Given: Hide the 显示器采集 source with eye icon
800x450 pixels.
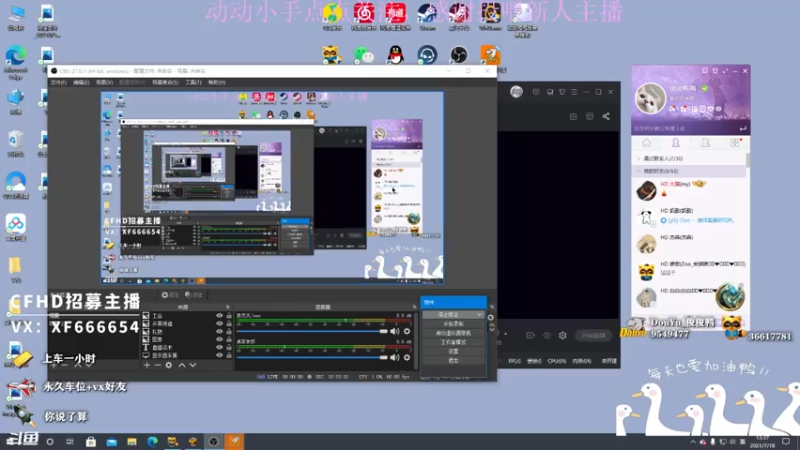Looking at the screenshot, I should (x=219, y=355).
